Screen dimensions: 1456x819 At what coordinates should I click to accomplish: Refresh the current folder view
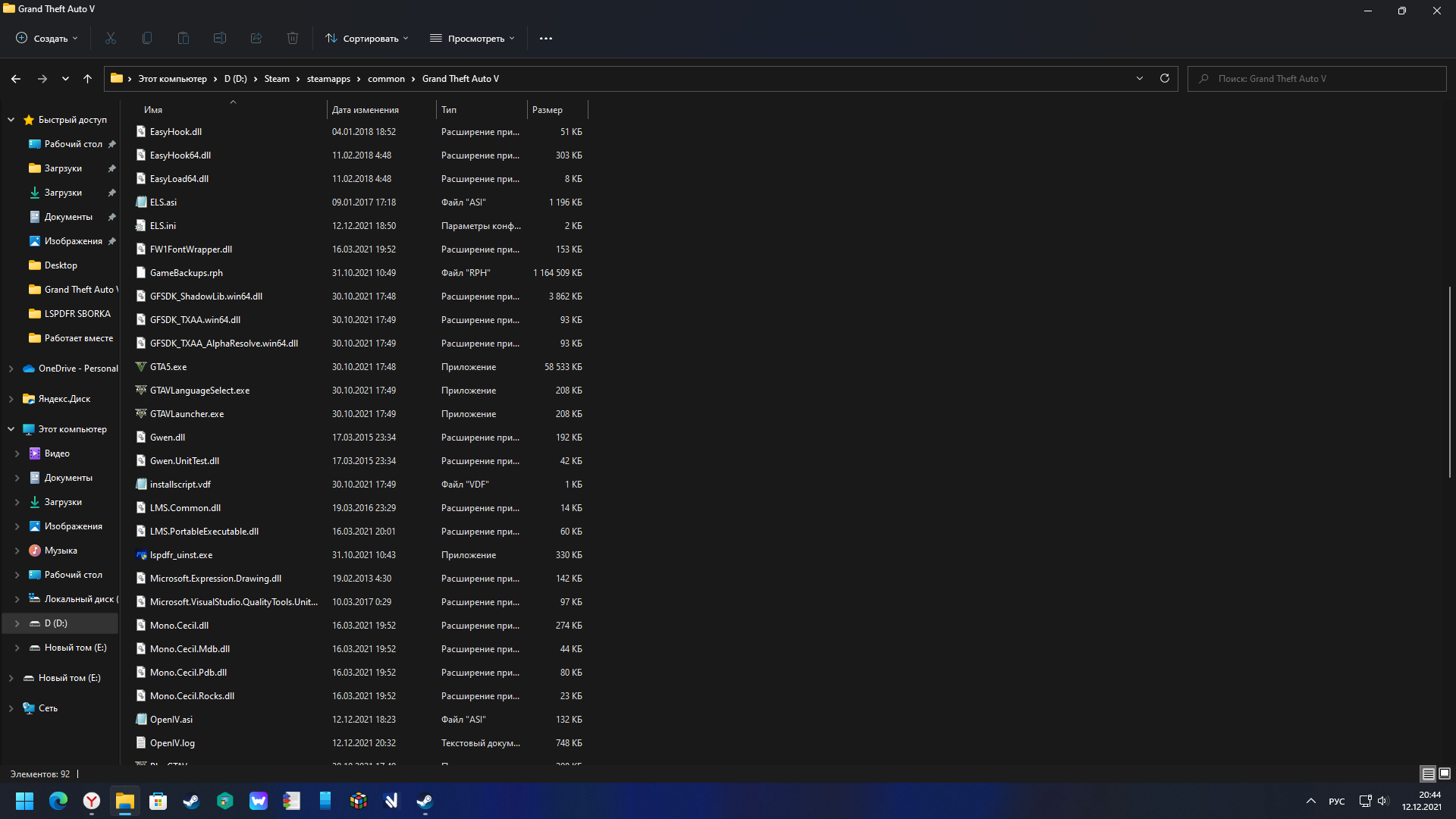pyautogui.click(x=1165, y=78)
